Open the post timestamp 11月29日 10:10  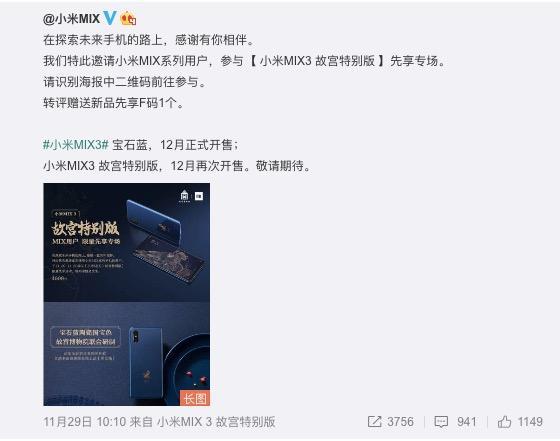click(84, 422)
